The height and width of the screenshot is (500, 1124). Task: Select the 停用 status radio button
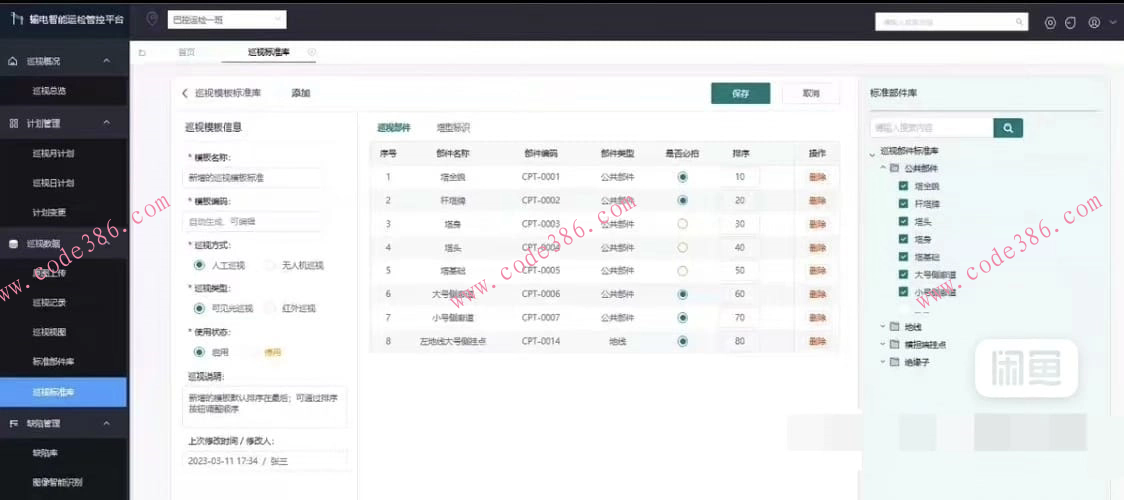(253, 352)
